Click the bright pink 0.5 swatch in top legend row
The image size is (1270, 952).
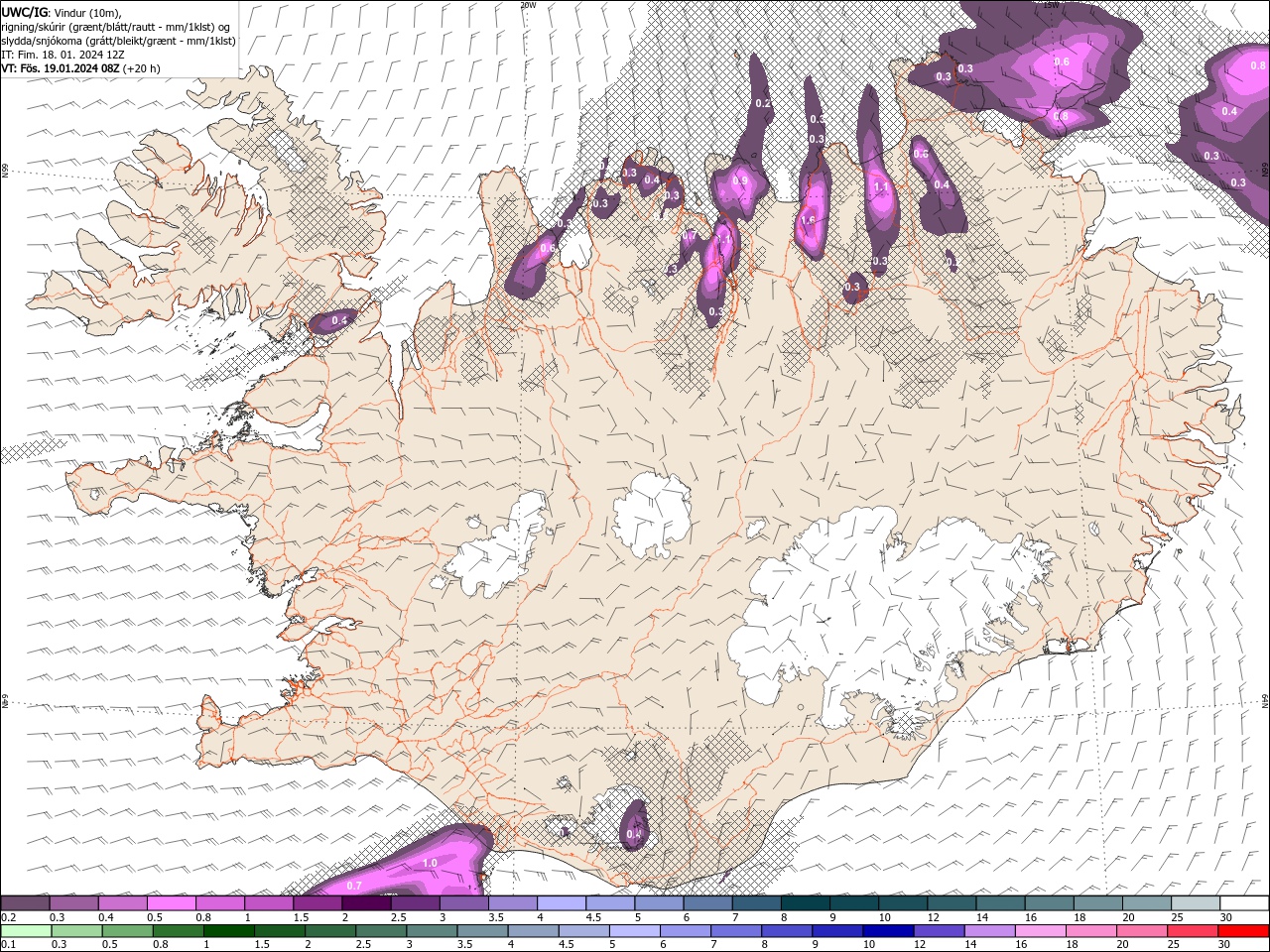[171, 903]
